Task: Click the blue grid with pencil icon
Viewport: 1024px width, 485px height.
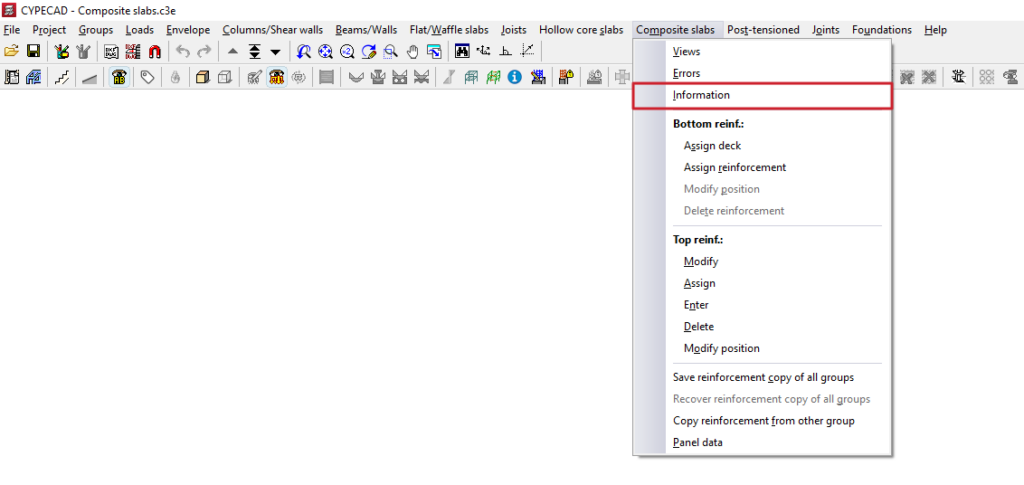Action: (x=33, y=78)
